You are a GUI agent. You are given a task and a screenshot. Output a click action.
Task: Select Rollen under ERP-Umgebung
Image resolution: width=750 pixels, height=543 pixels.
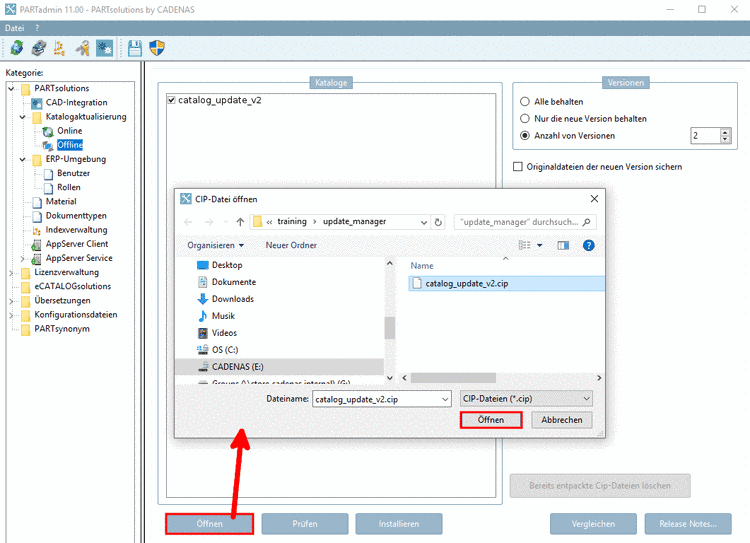pos(69,187)
